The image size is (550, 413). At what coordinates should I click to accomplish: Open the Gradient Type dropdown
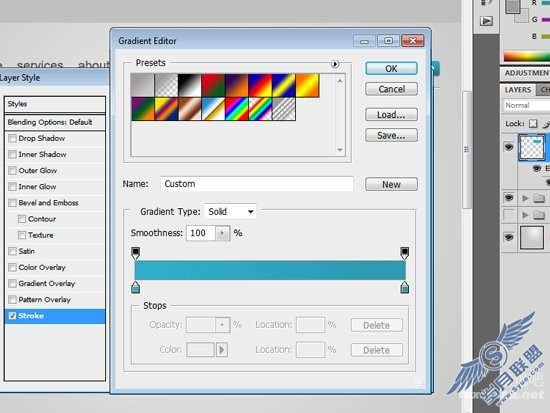230,212
